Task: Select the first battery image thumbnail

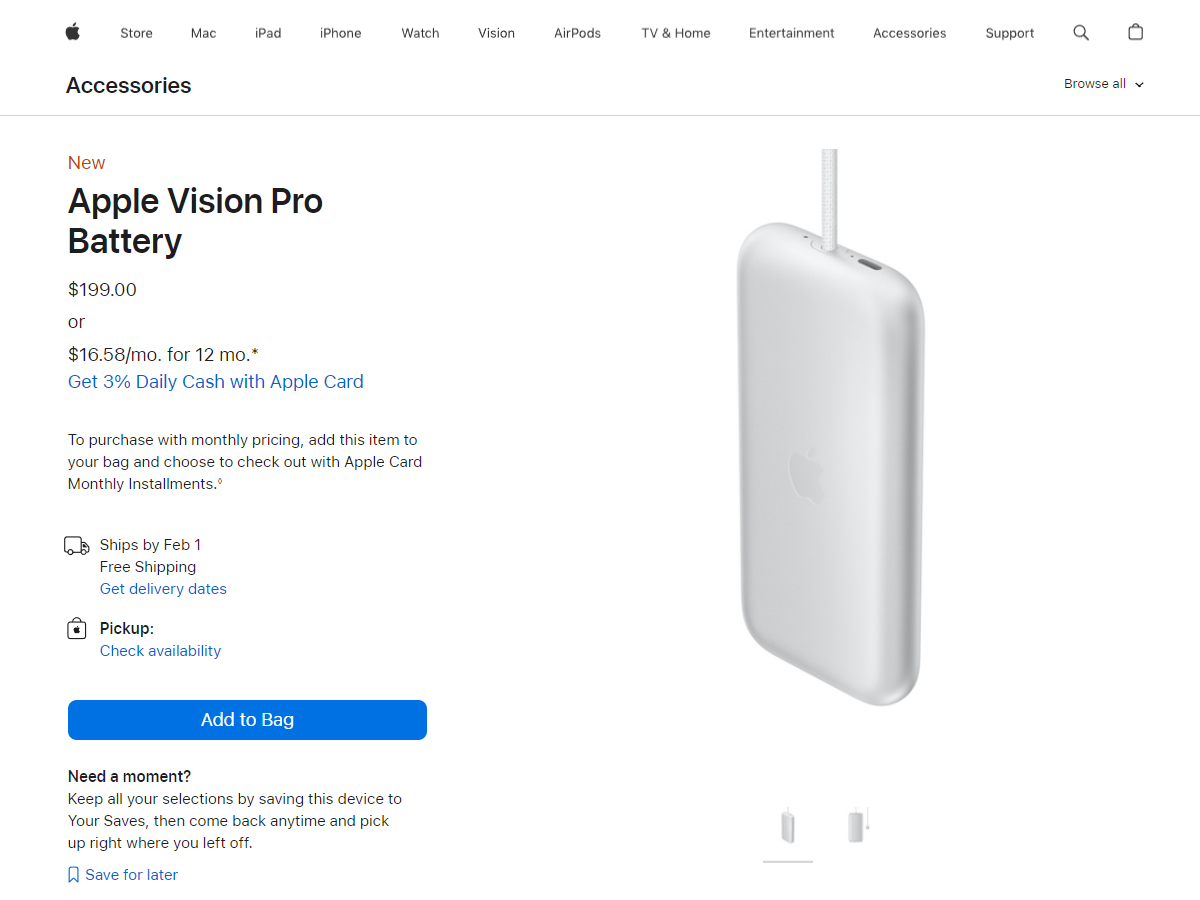Action: click(x=787, y=825)
